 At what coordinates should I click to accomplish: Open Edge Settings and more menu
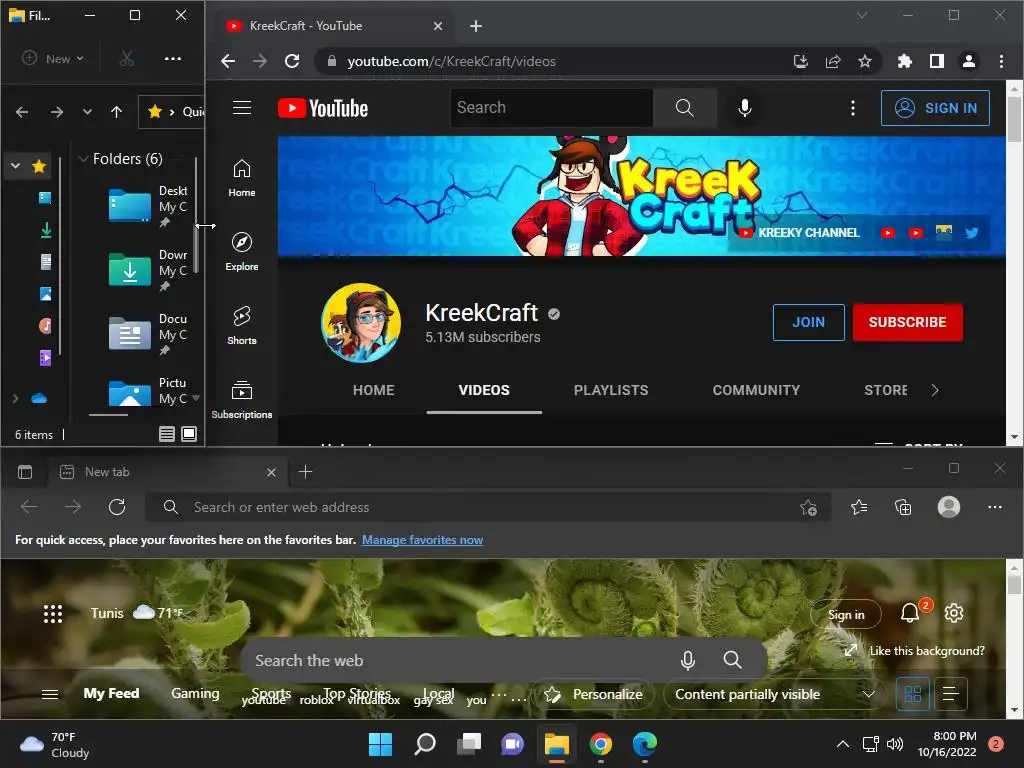point(995,507)
